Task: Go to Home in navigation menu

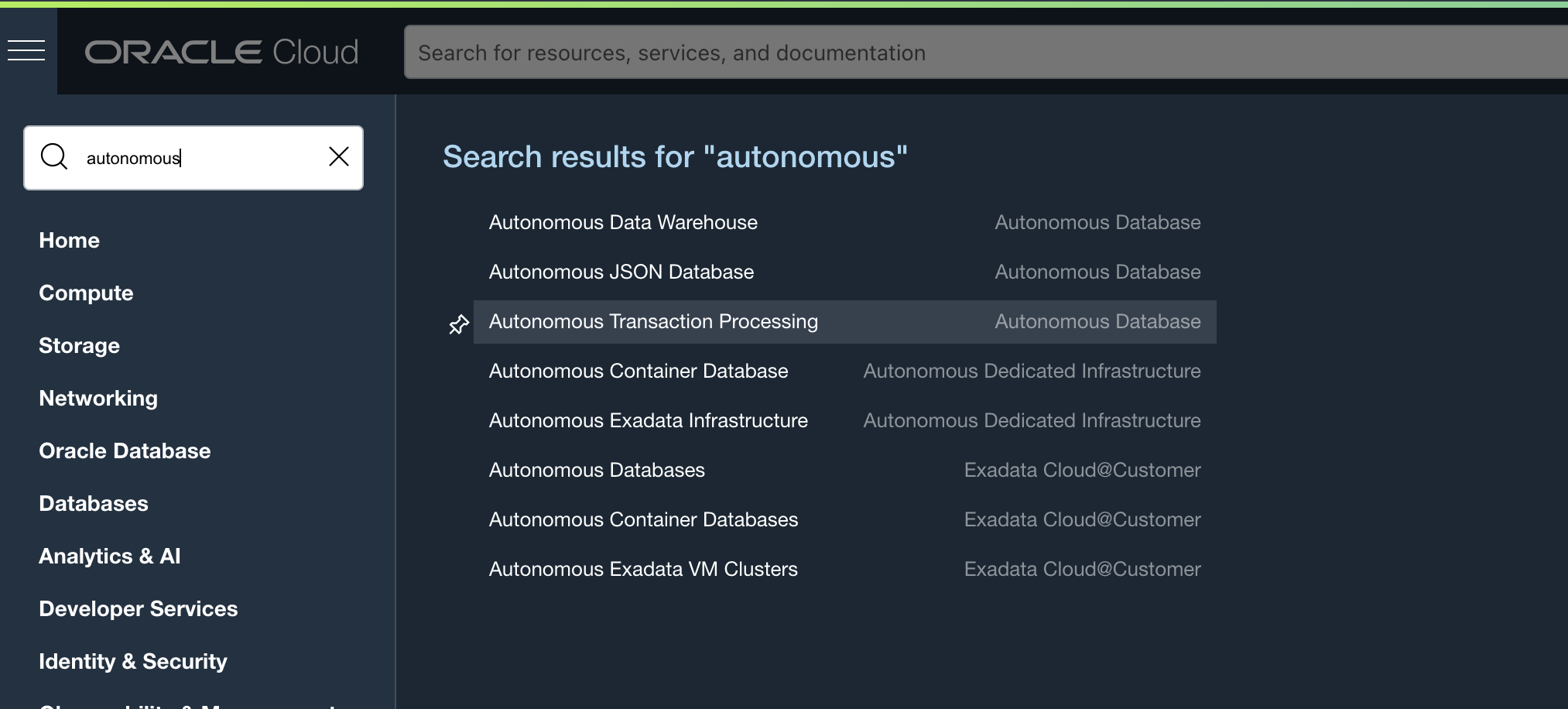Action: pos(69,241)
